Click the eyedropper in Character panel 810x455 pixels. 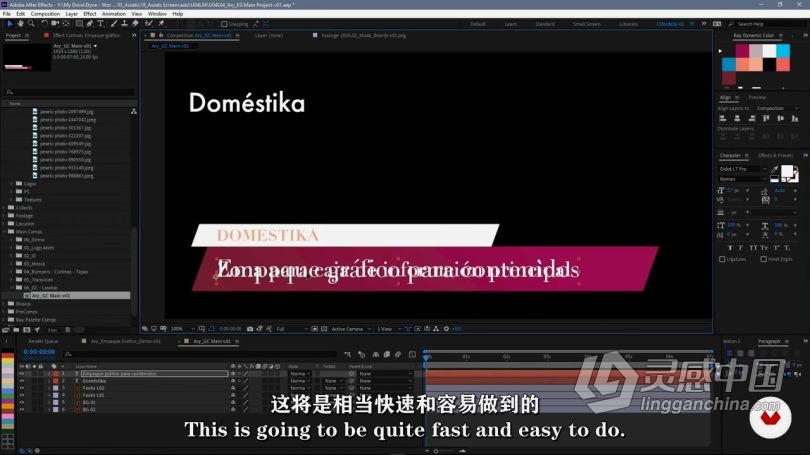(774, 169)
